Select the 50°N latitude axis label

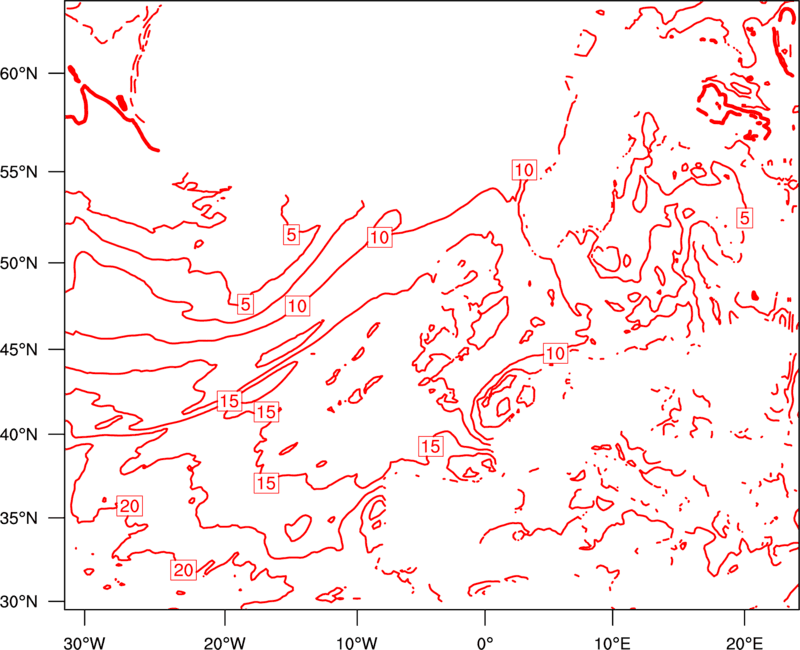coord(19,263)
